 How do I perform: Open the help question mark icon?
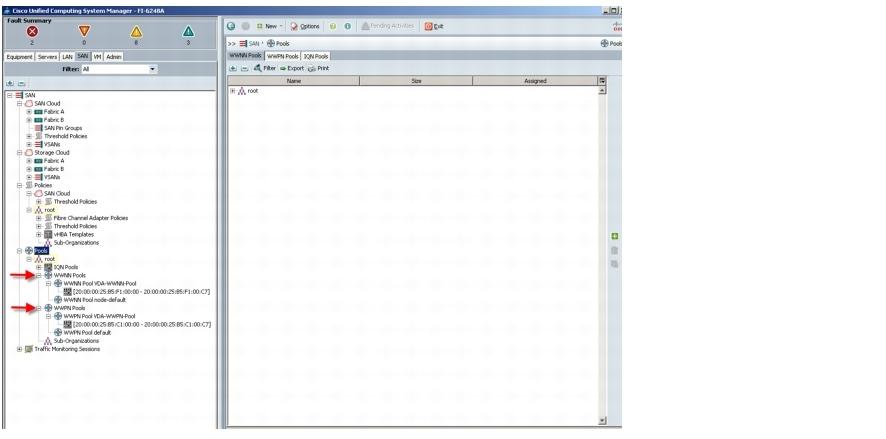[333, 26]
